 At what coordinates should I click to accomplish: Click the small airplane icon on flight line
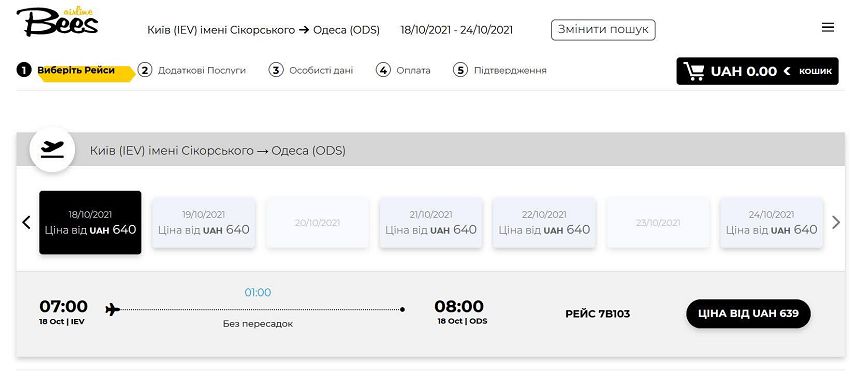(112, 310)
